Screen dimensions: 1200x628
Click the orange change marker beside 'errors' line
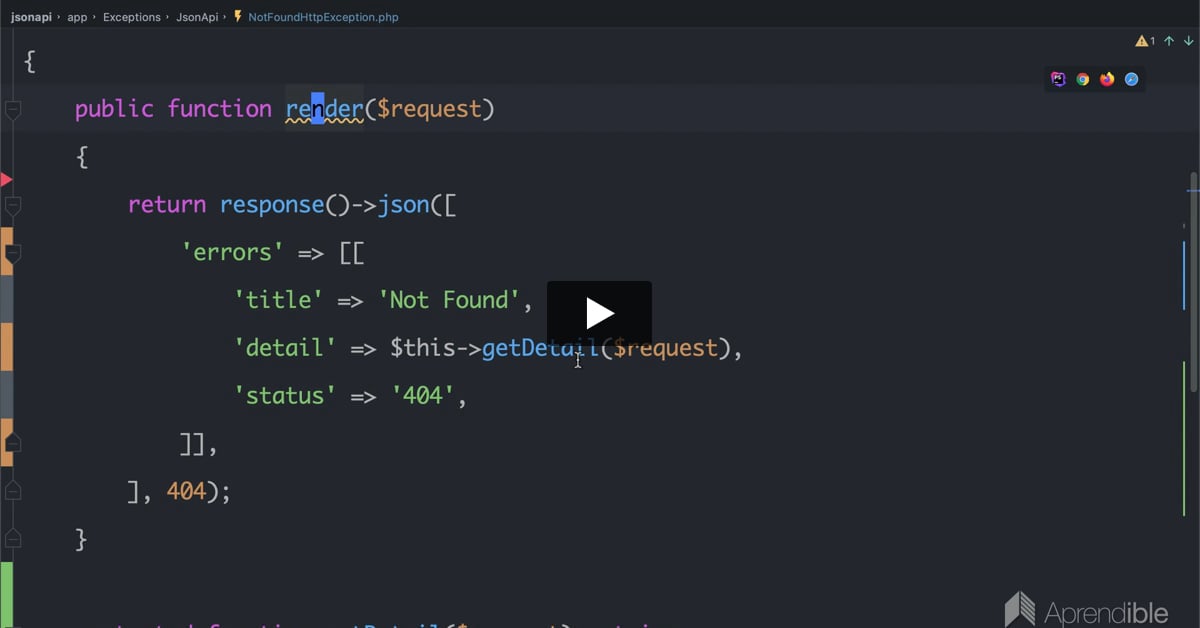(x=6, y=250)
